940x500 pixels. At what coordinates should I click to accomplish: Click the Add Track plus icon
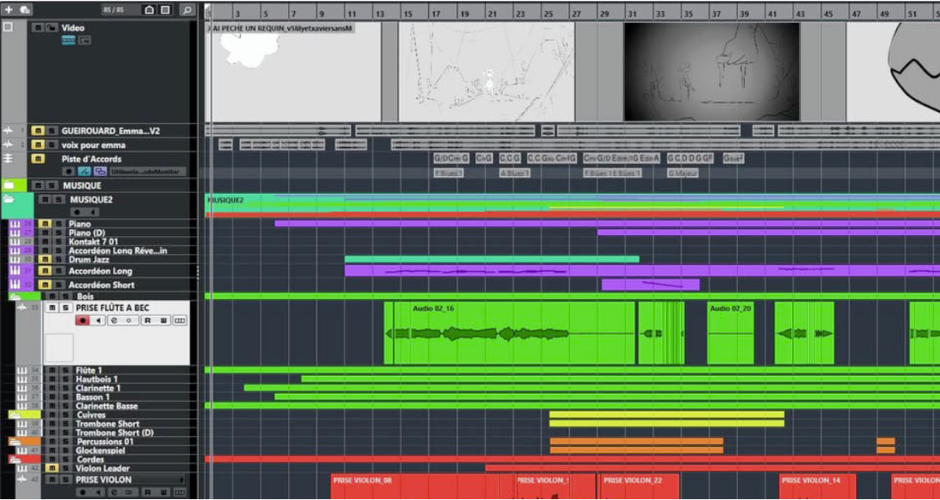(9, 10)
